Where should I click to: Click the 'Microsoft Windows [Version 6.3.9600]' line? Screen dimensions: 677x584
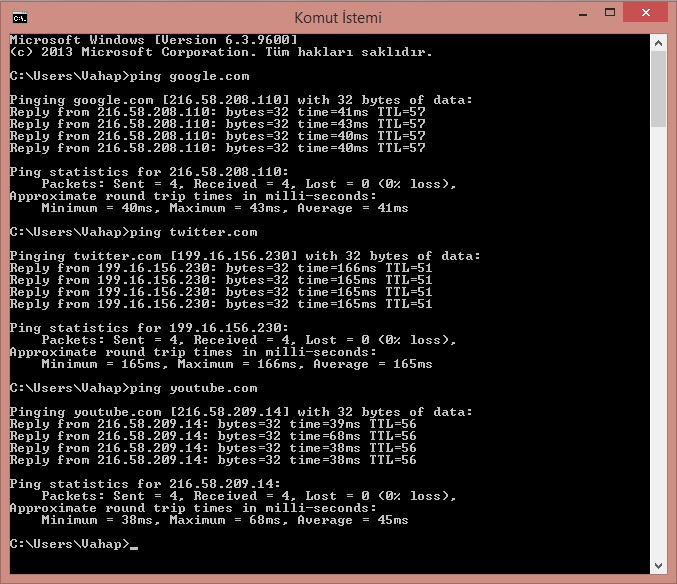[x=154, y=40]
